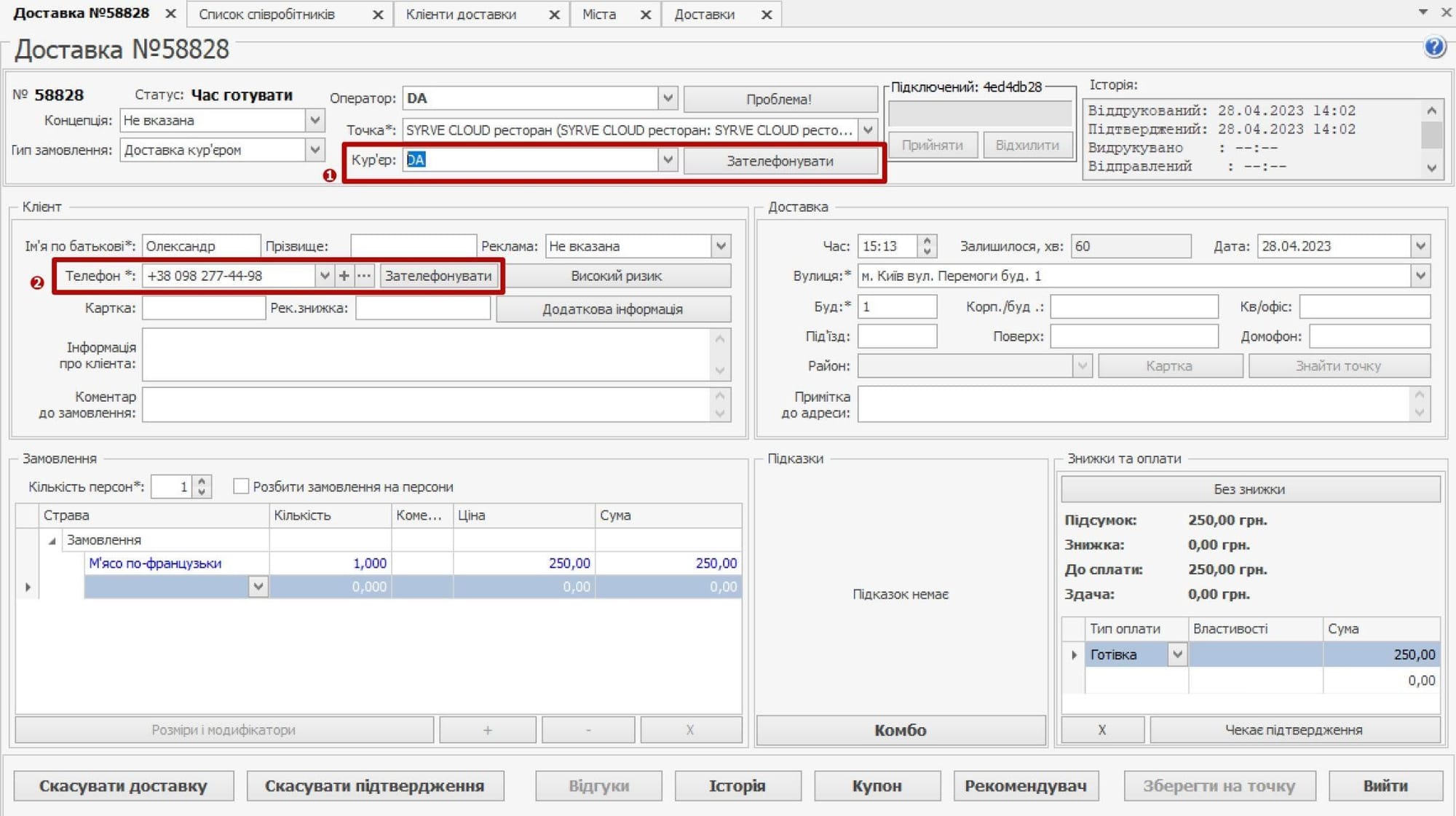The image size is (1456, 816).
Task: Decrease Кількість персон with down arrow
Action: 202,492
